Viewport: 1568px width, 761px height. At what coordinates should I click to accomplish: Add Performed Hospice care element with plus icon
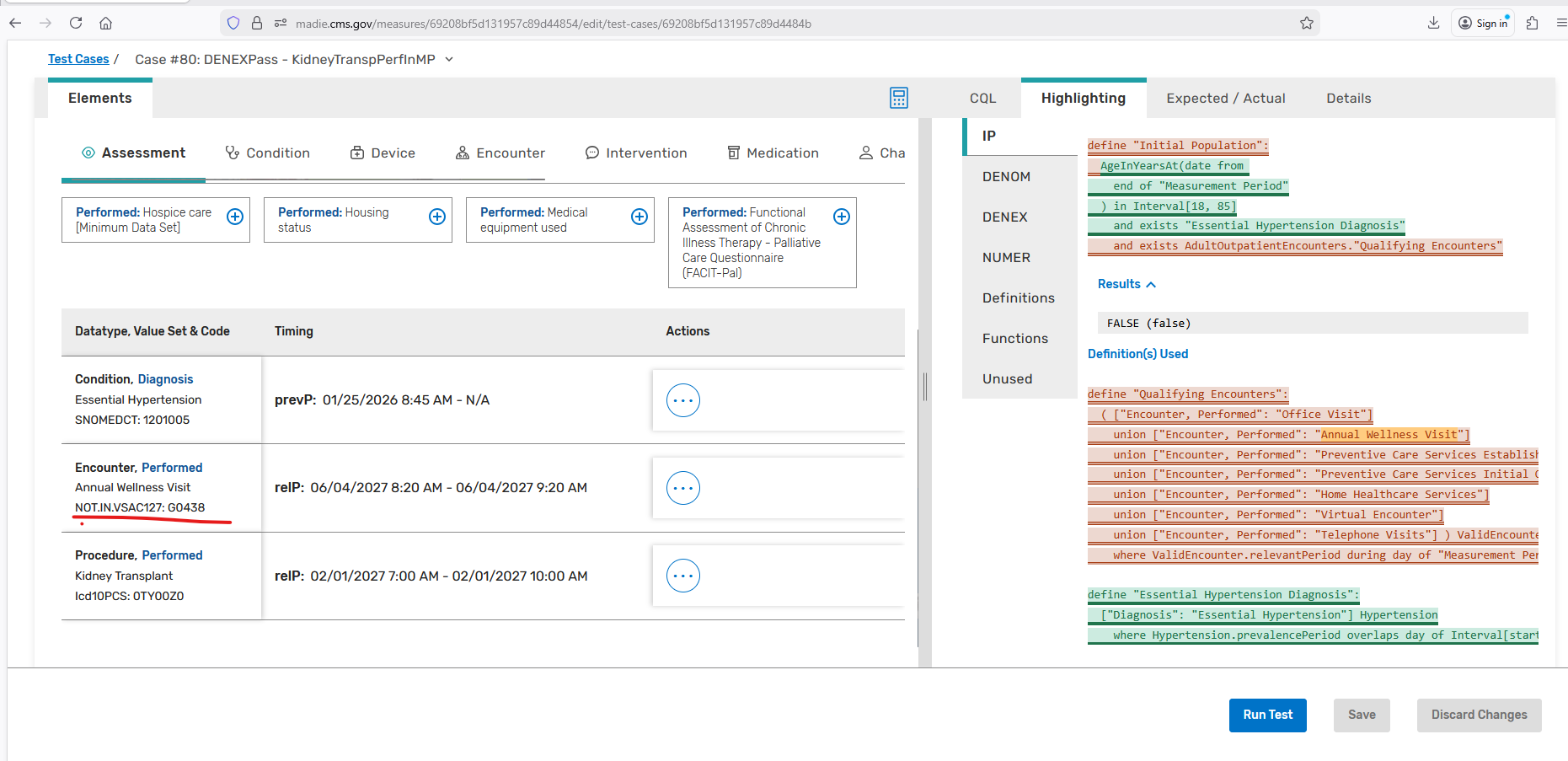(235, 217)
